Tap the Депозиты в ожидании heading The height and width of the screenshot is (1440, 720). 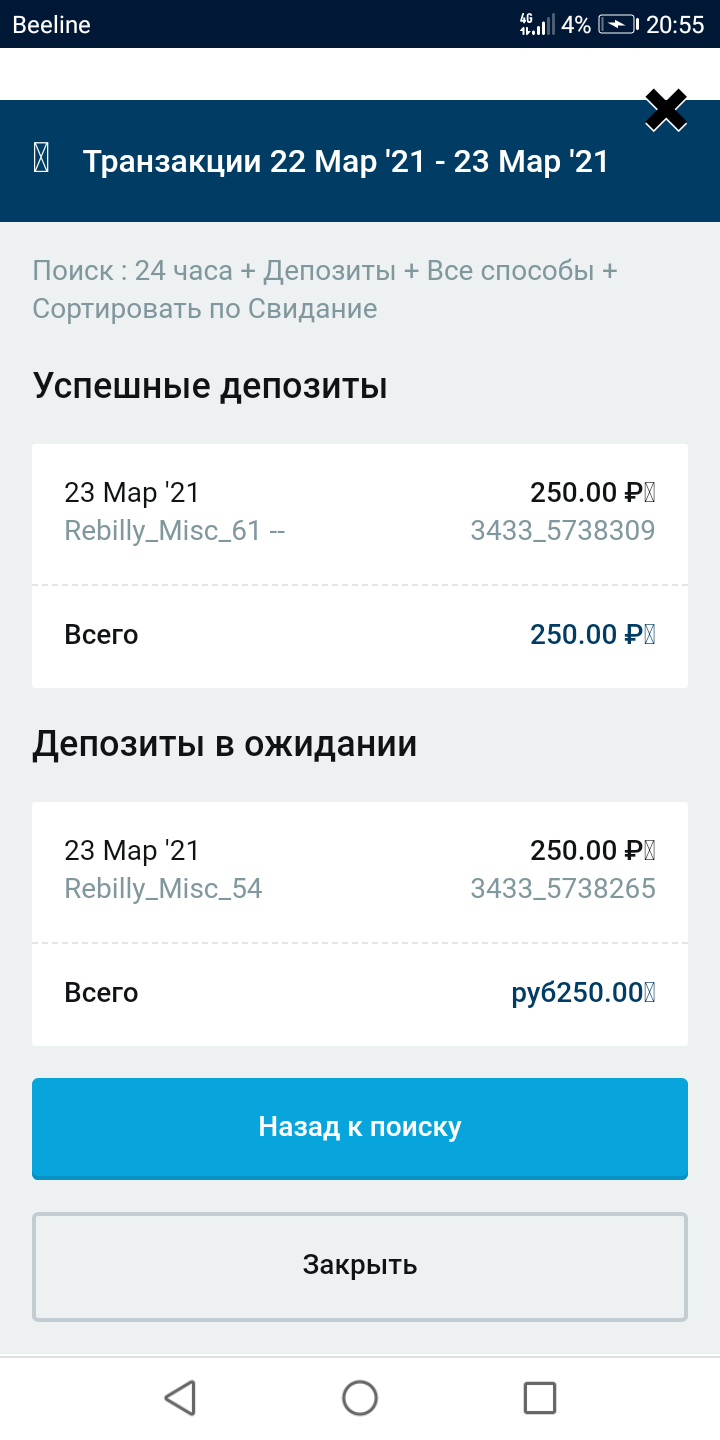click(225, 744)
